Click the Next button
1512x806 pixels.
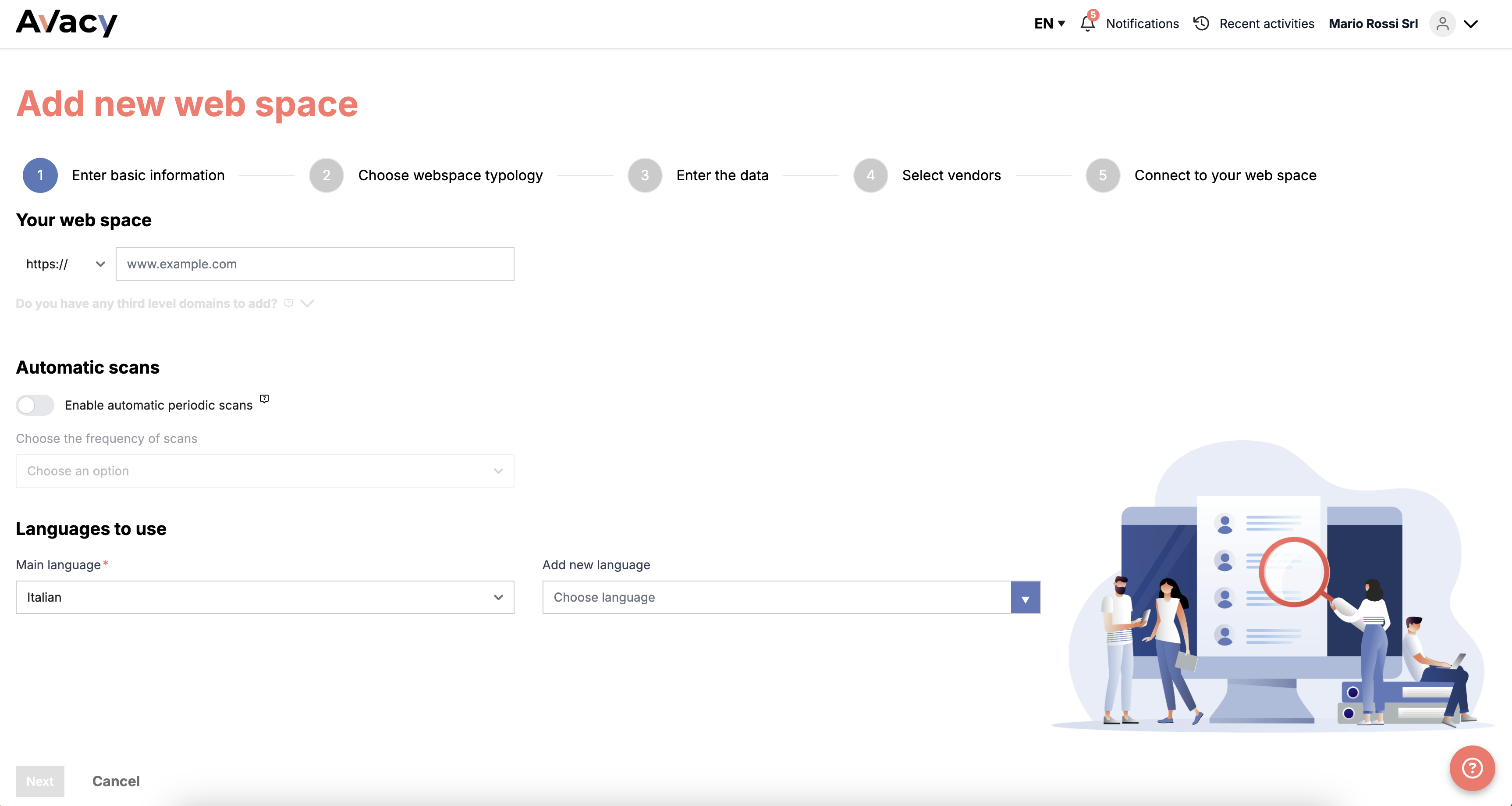(x=40, y=781)
